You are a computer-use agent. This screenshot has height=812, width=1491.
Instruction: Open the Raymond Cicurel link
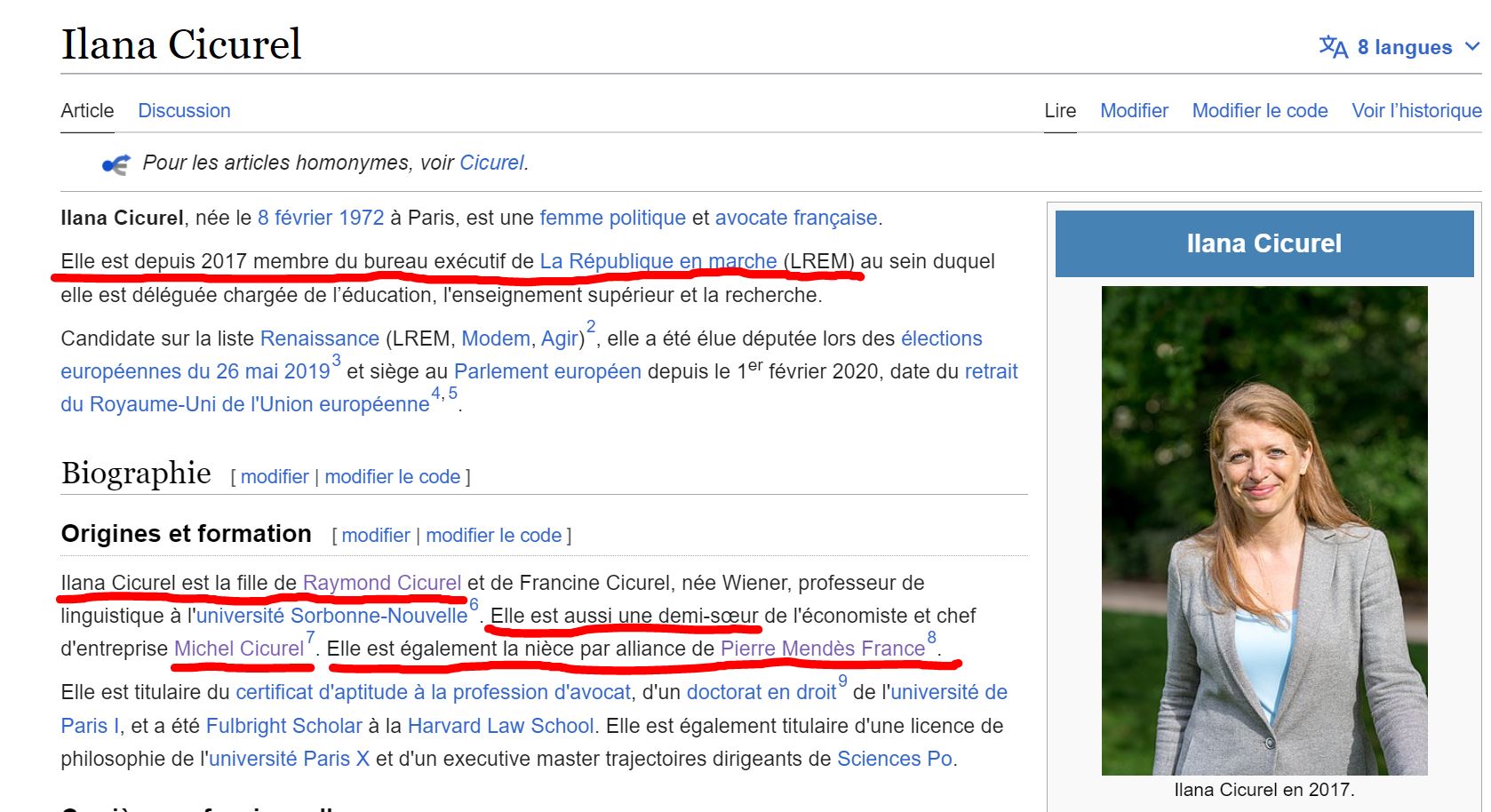click(382, 583)
